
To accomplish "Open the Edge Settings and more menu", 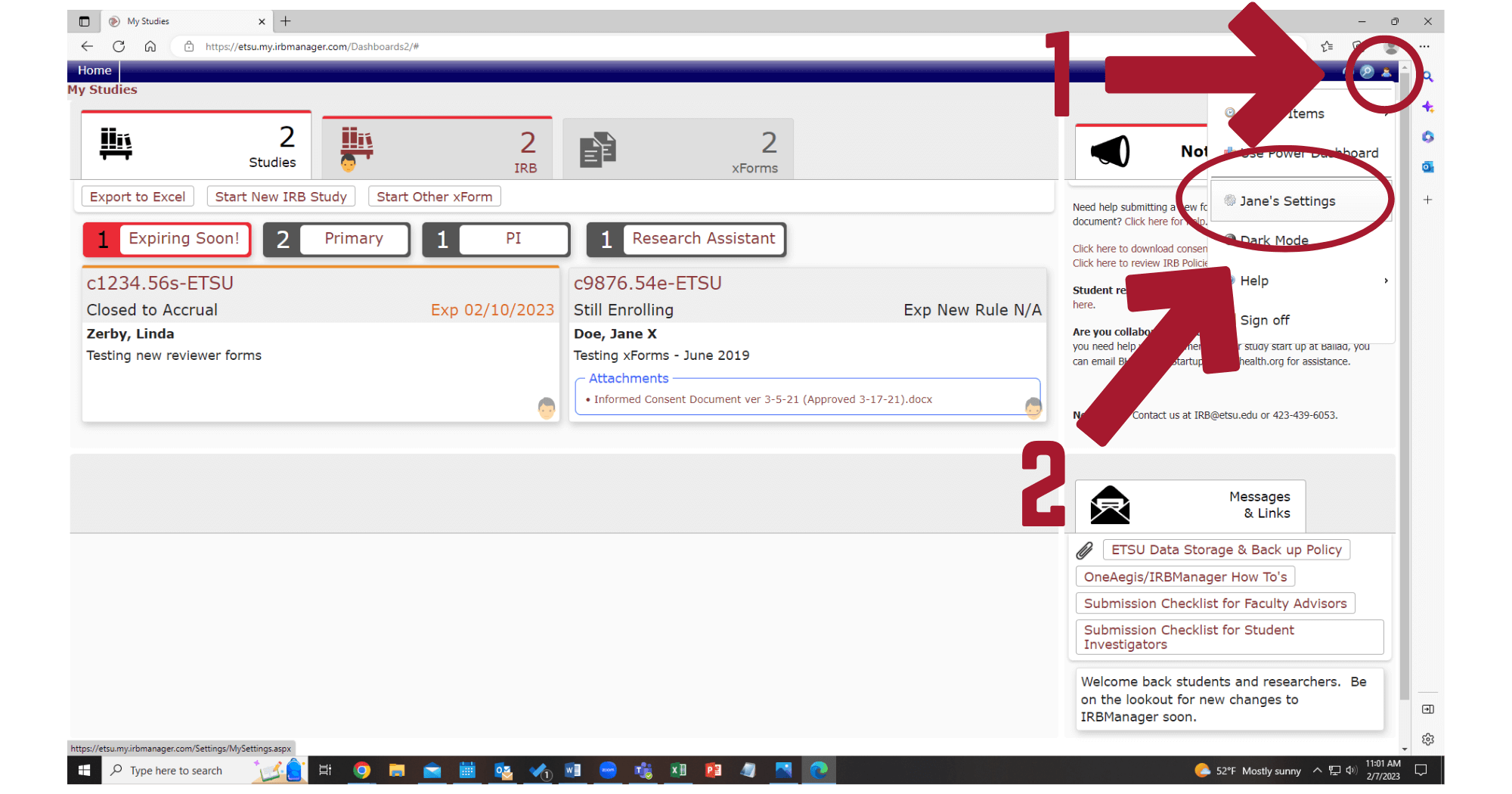I will tap(1424, 46).
